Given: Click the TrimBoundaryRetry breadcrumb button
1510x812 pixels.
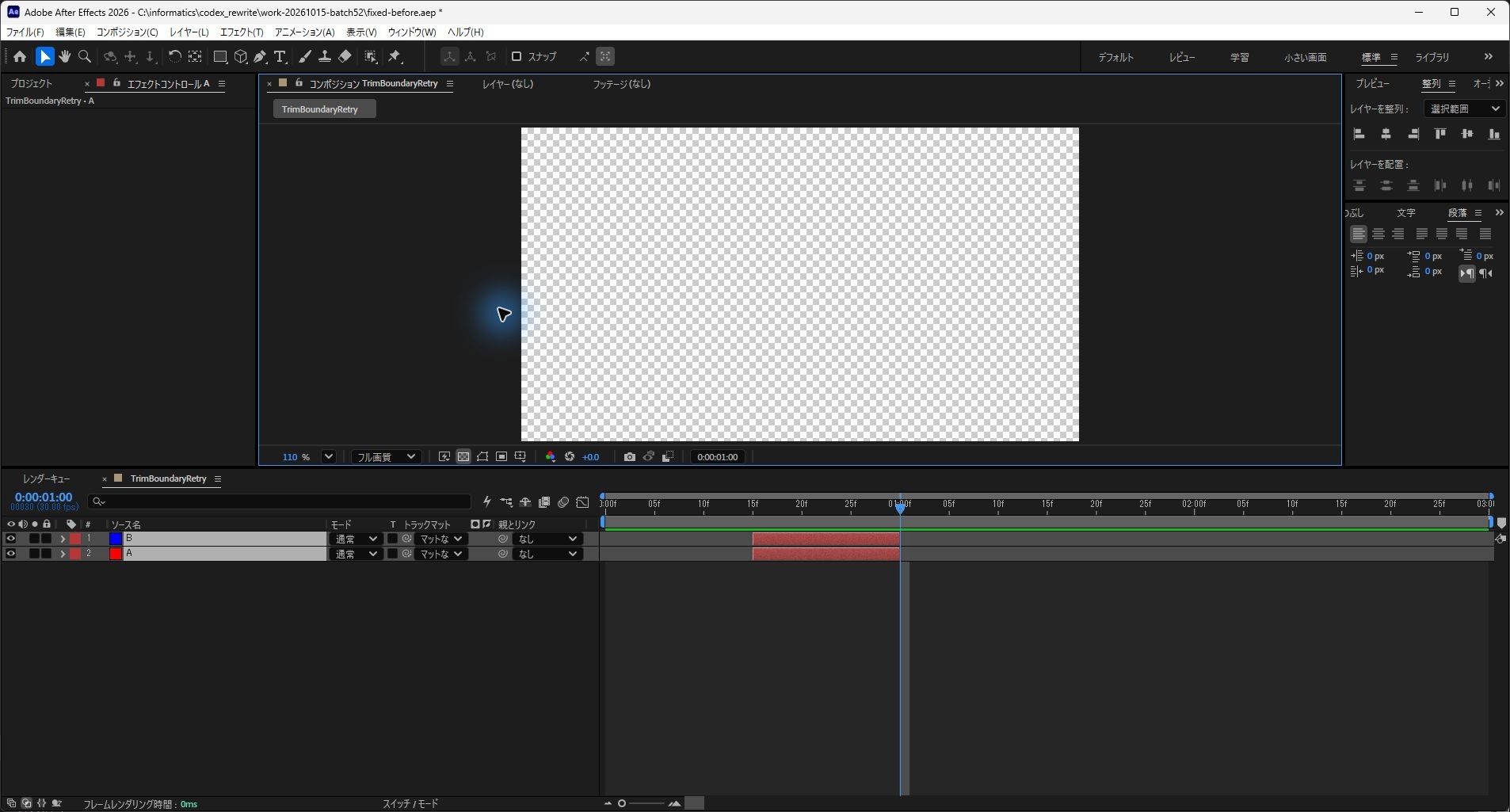Looking at the screenshot, I should pyautogui.click(x=324, y=109).
